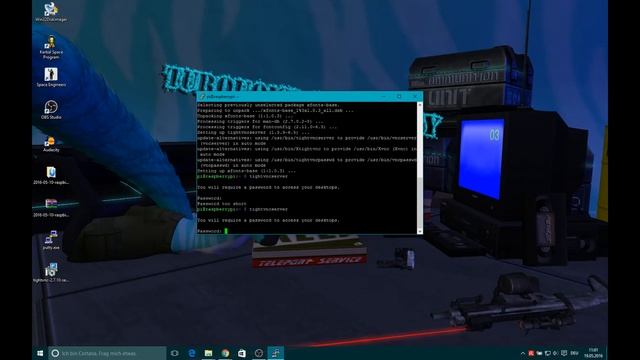Open File Explorer from the taskbar
This screenshot has height=360, width=640.
point(208,353)
